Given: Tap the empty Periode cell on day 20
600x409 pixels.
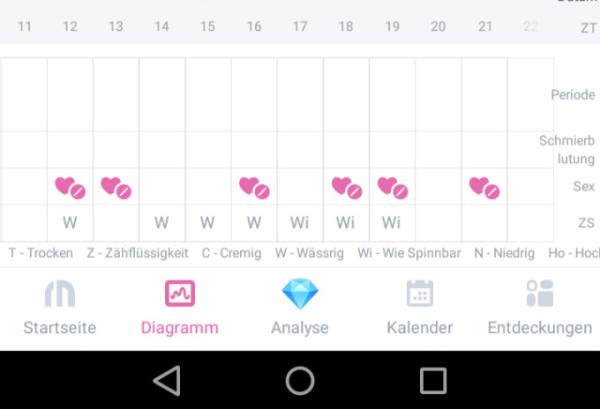Looking at the screenshot, I should click(x=439, y=95).
